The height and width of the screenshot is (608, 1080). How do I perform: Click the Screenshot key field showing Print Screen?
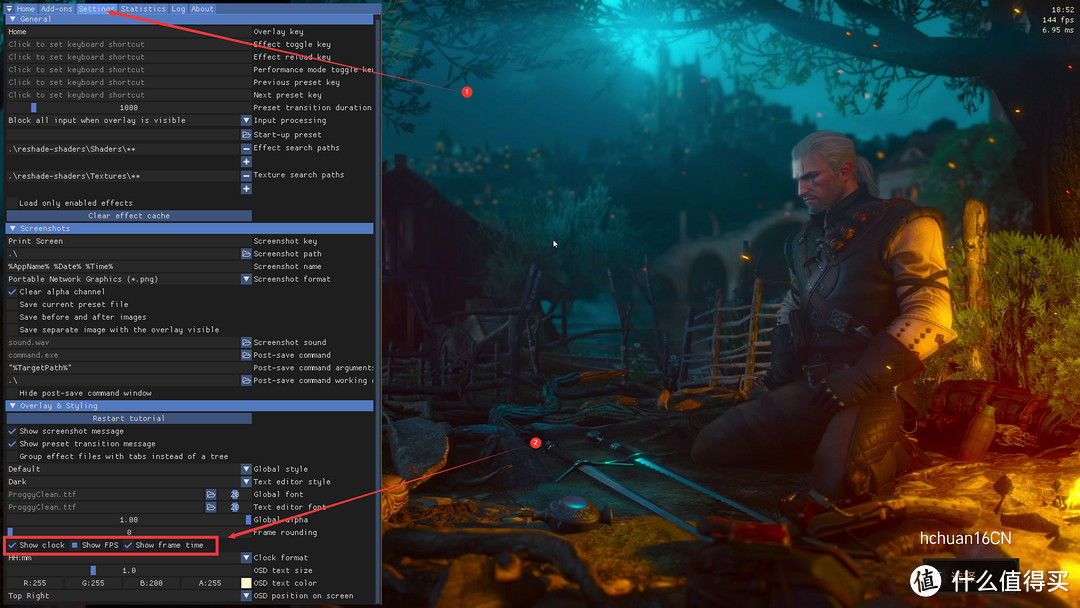(129, 242)
